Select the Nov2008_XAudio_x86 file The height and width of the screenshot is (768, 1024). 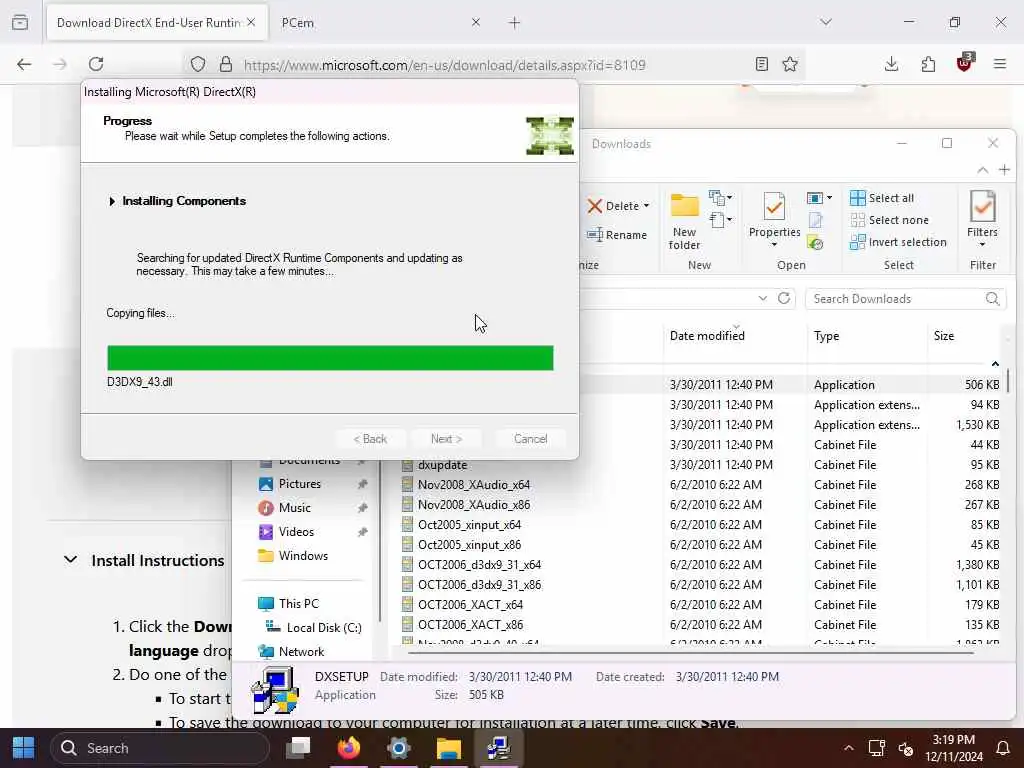coord(473,505)
